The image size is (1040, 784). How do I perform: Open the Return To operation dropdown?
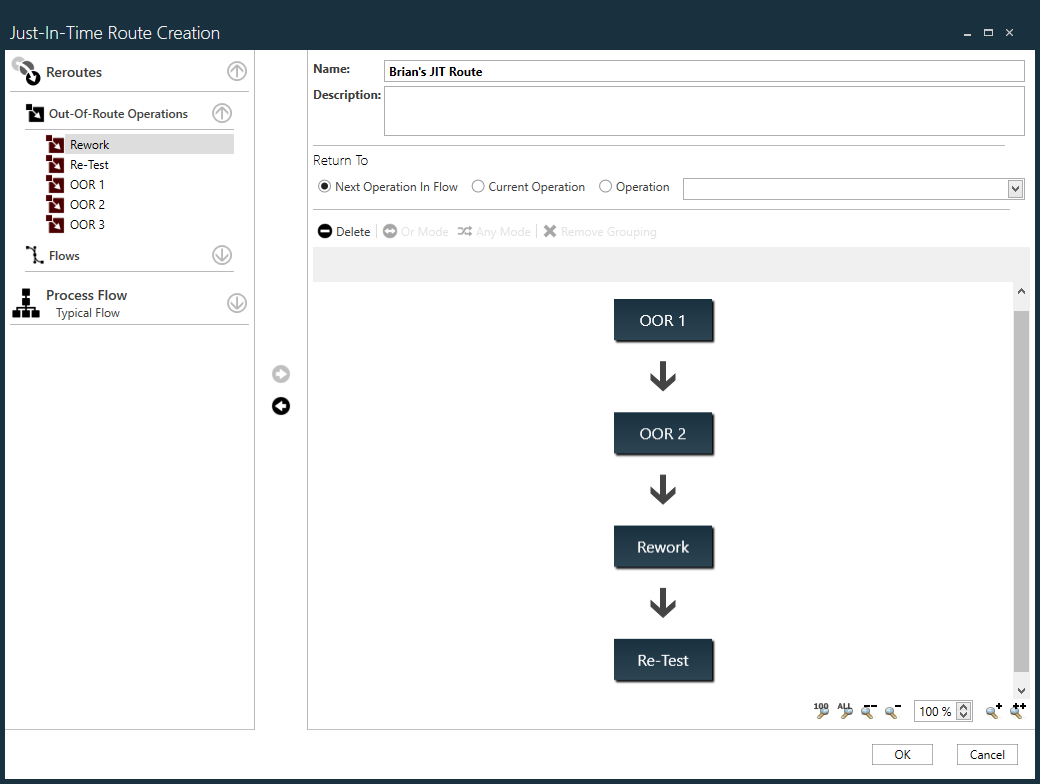click(1015, 188)
